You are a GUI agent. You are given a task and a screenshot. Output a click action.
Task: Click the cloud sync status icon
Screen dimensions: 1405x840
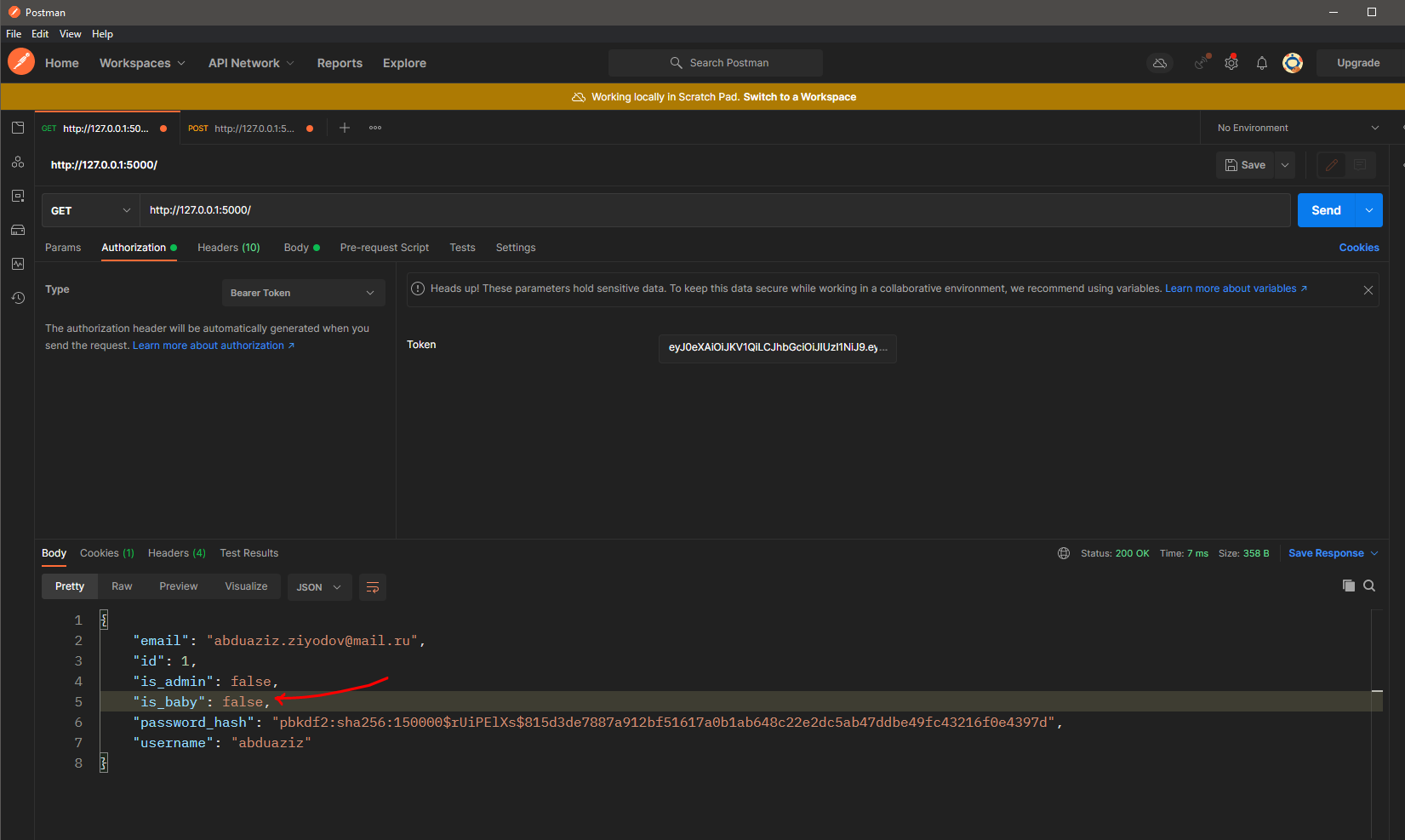click(1160, 63)
